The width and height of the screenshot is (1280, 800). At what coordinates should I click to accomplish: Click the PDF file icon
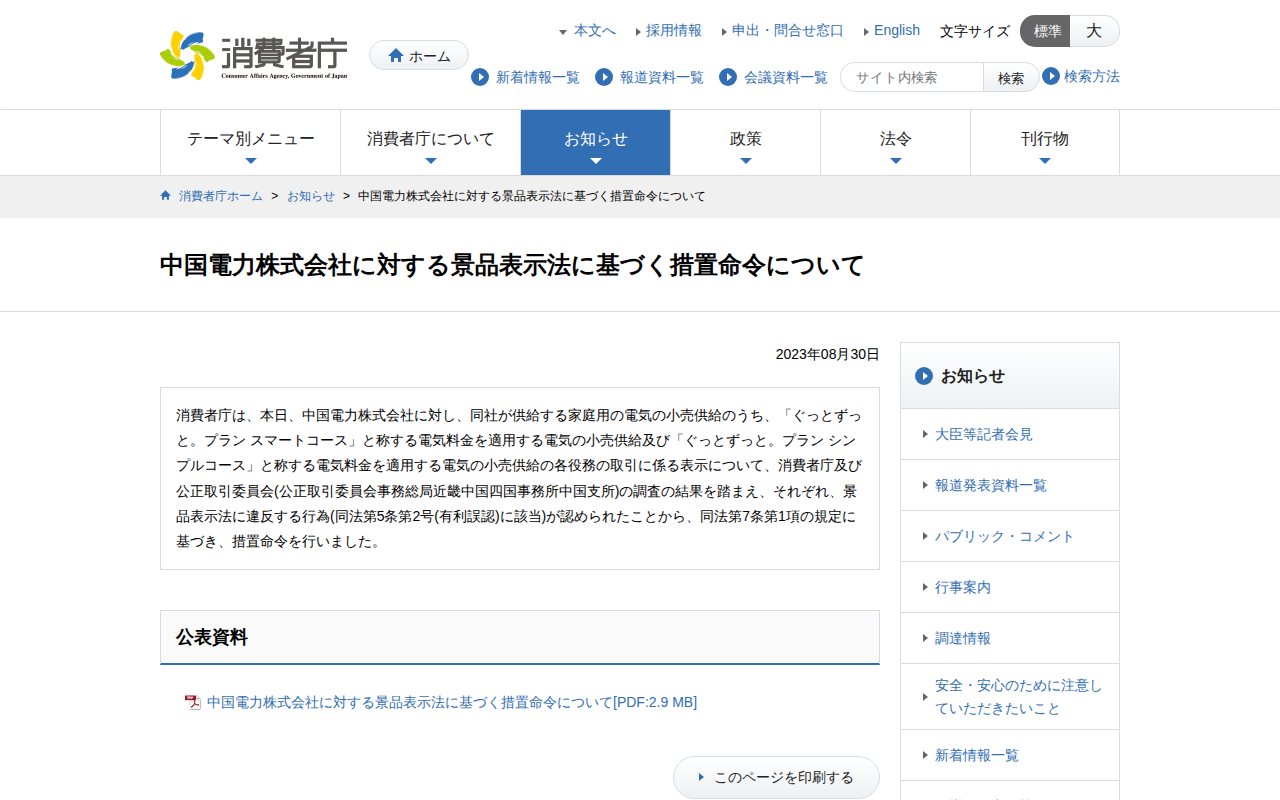(193, 703)
